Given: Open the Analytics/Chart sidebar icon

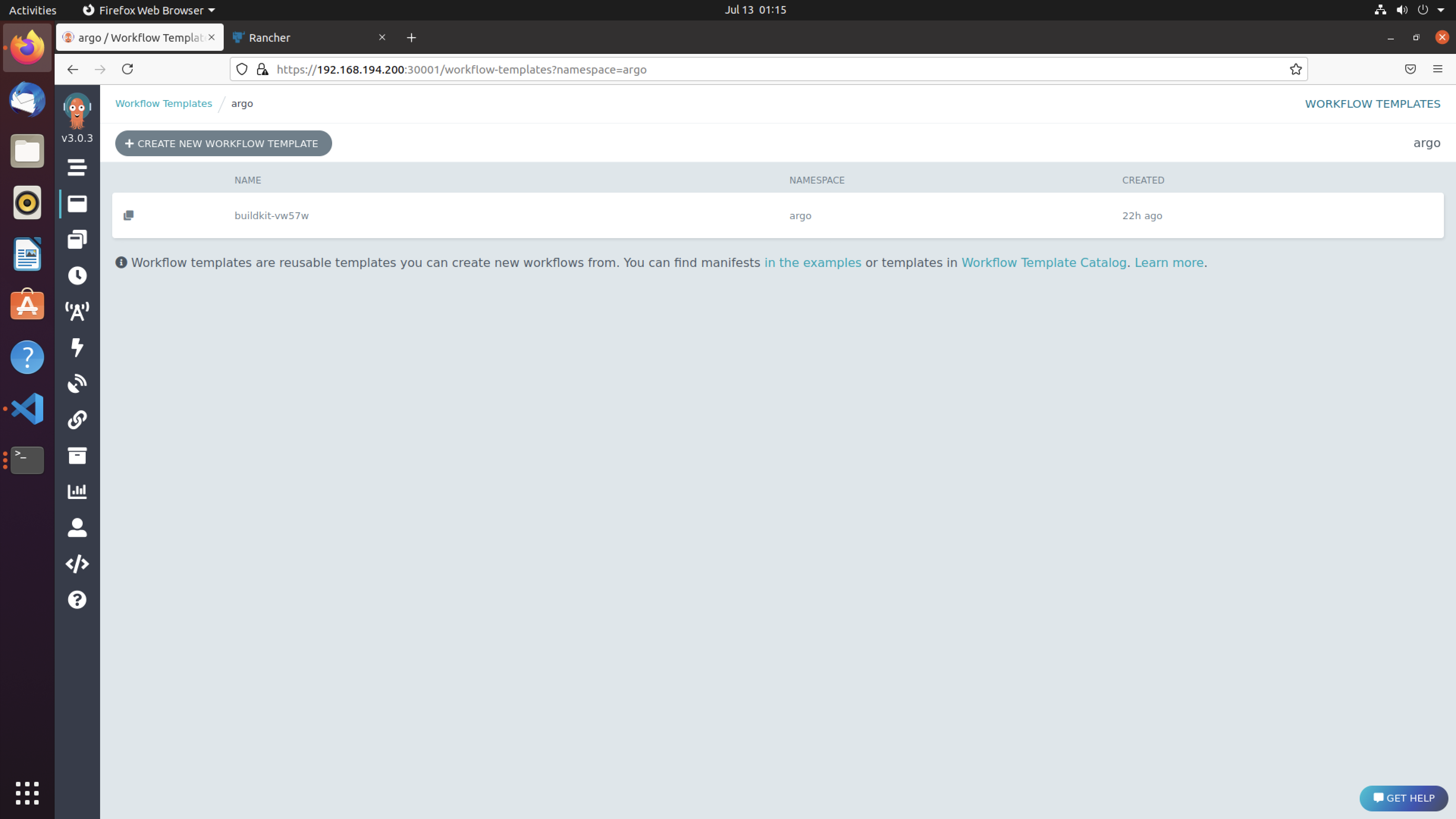Looking at the screenshot, I should coord(77,491).
